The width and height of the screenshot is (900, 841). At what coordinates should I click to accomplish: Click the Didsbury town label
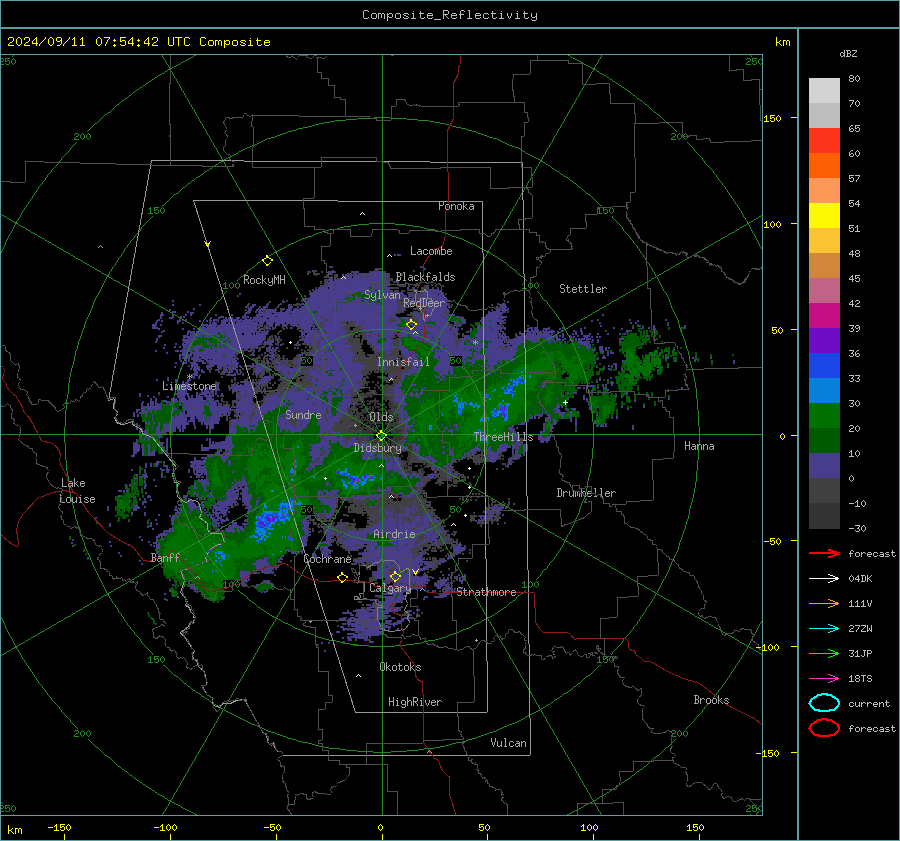(378, 448)
